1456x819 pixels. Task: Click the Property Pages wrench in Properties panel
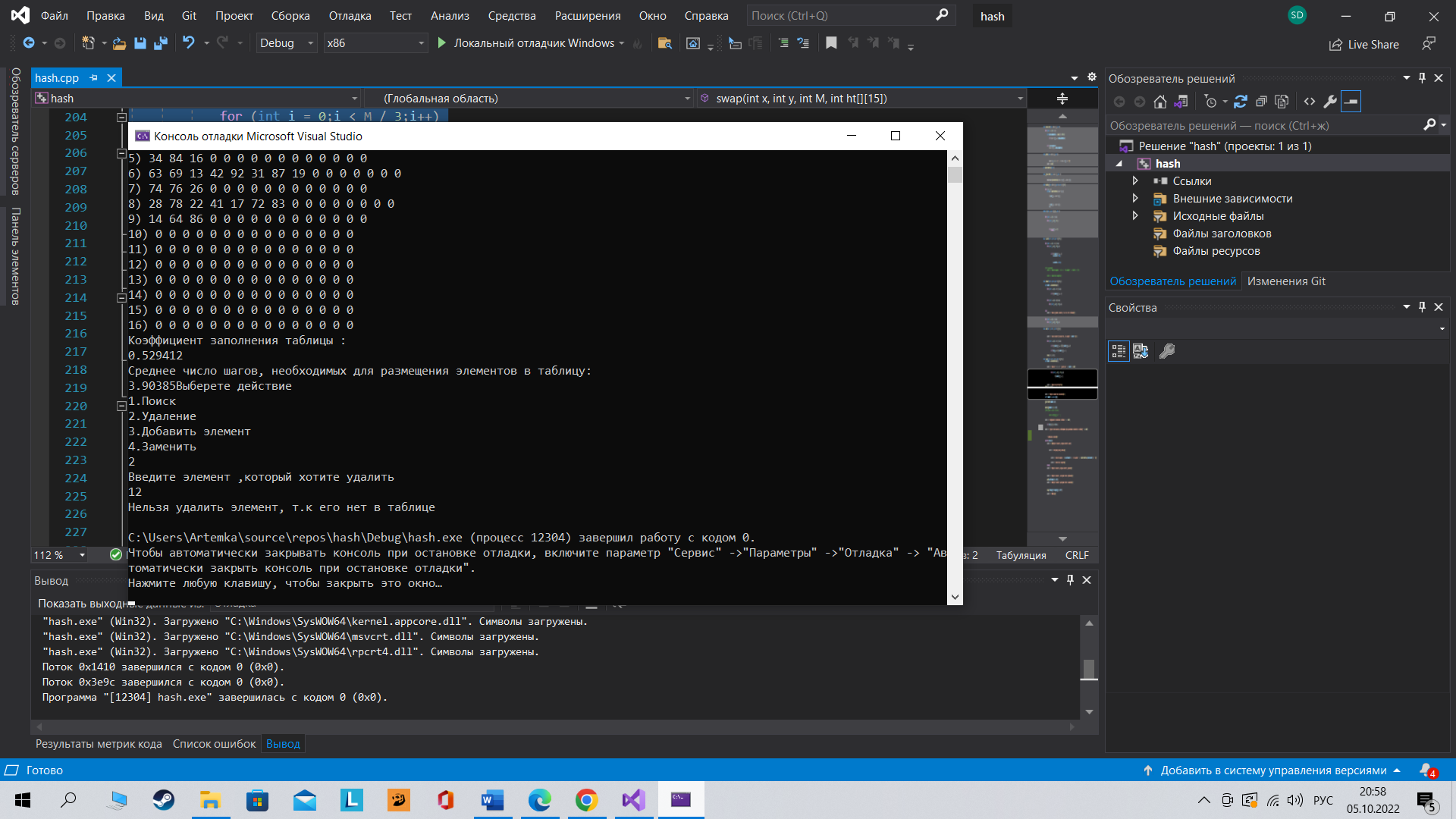[1167, 351]
